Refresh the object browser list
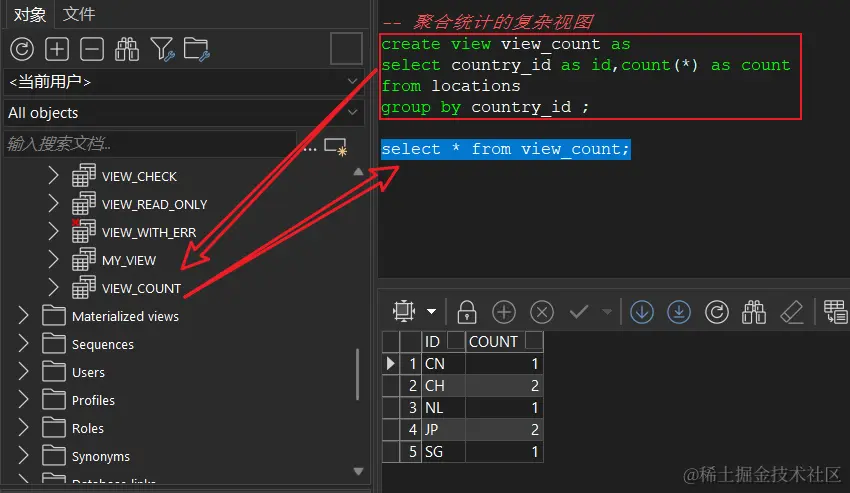 (22, 49)
